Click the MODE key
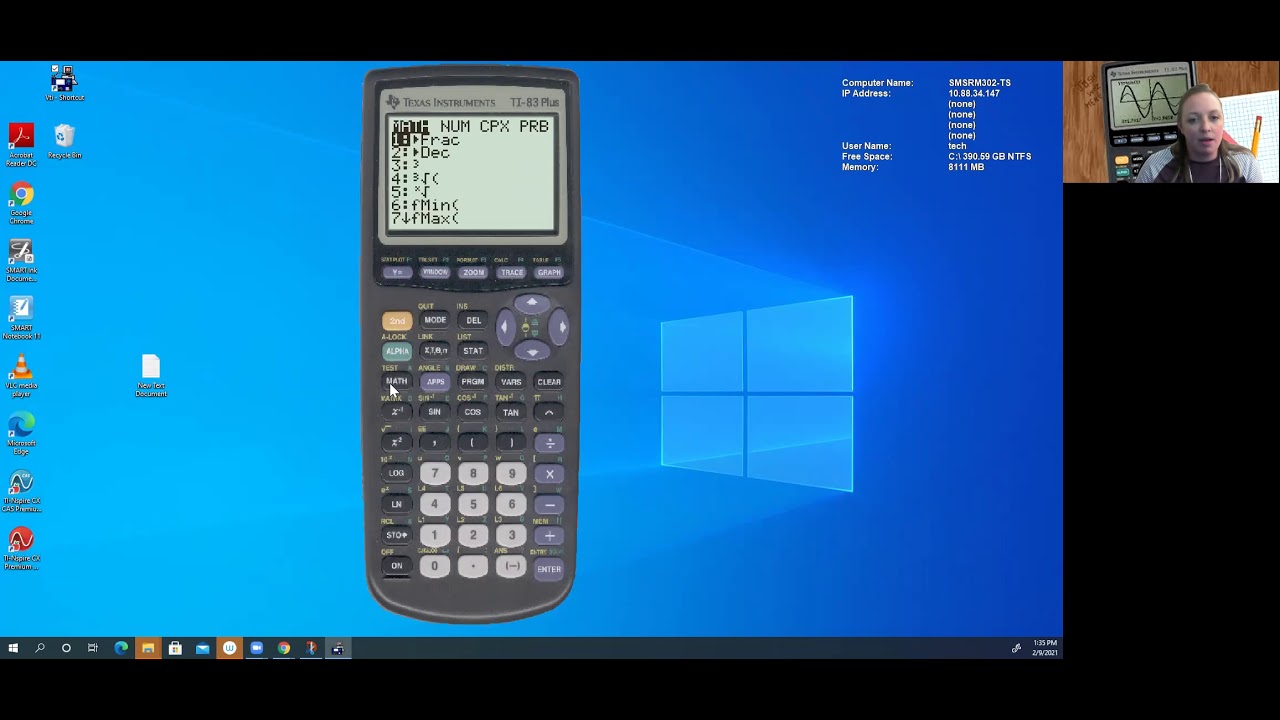This screenshot has width=1280, height=720. [435, 320]
